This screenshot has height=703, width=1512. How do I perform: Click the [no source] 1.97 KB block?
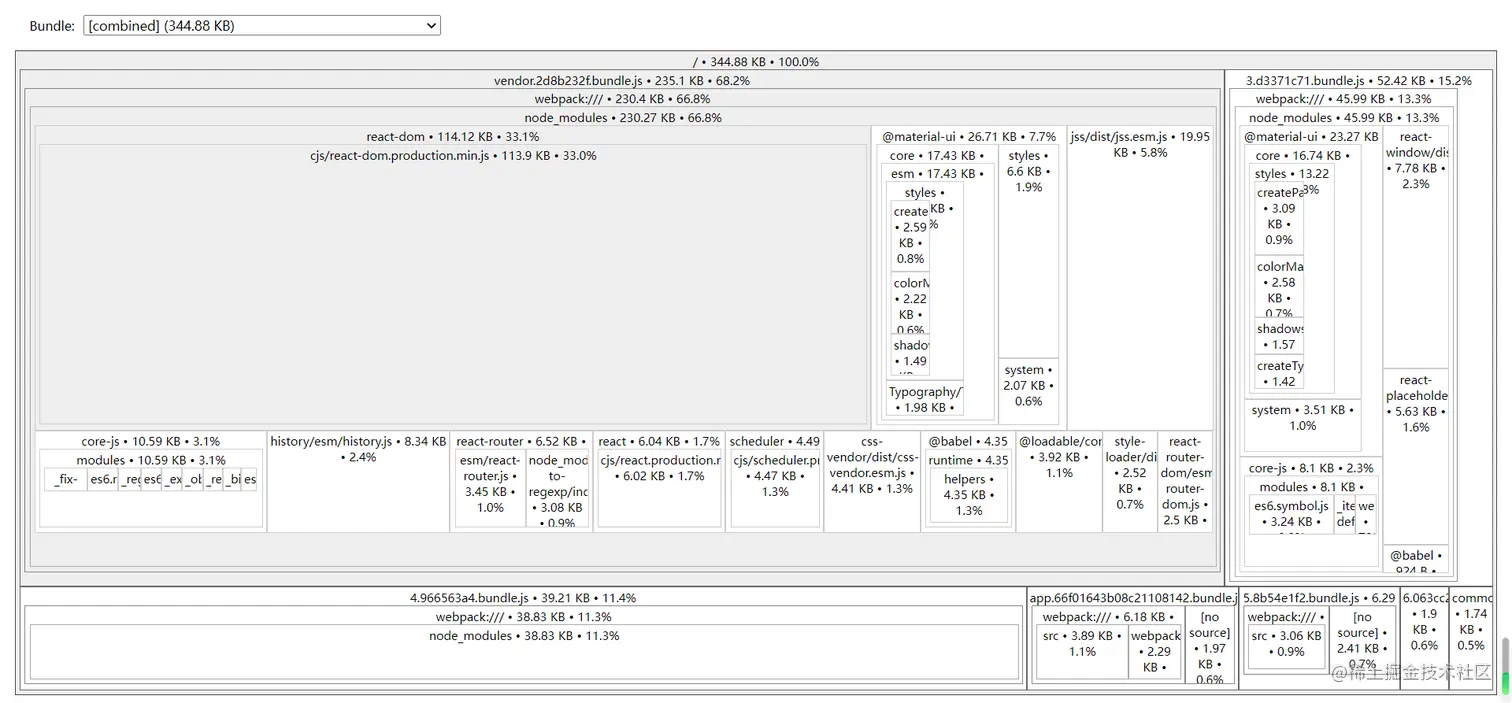pos(1210,646)
